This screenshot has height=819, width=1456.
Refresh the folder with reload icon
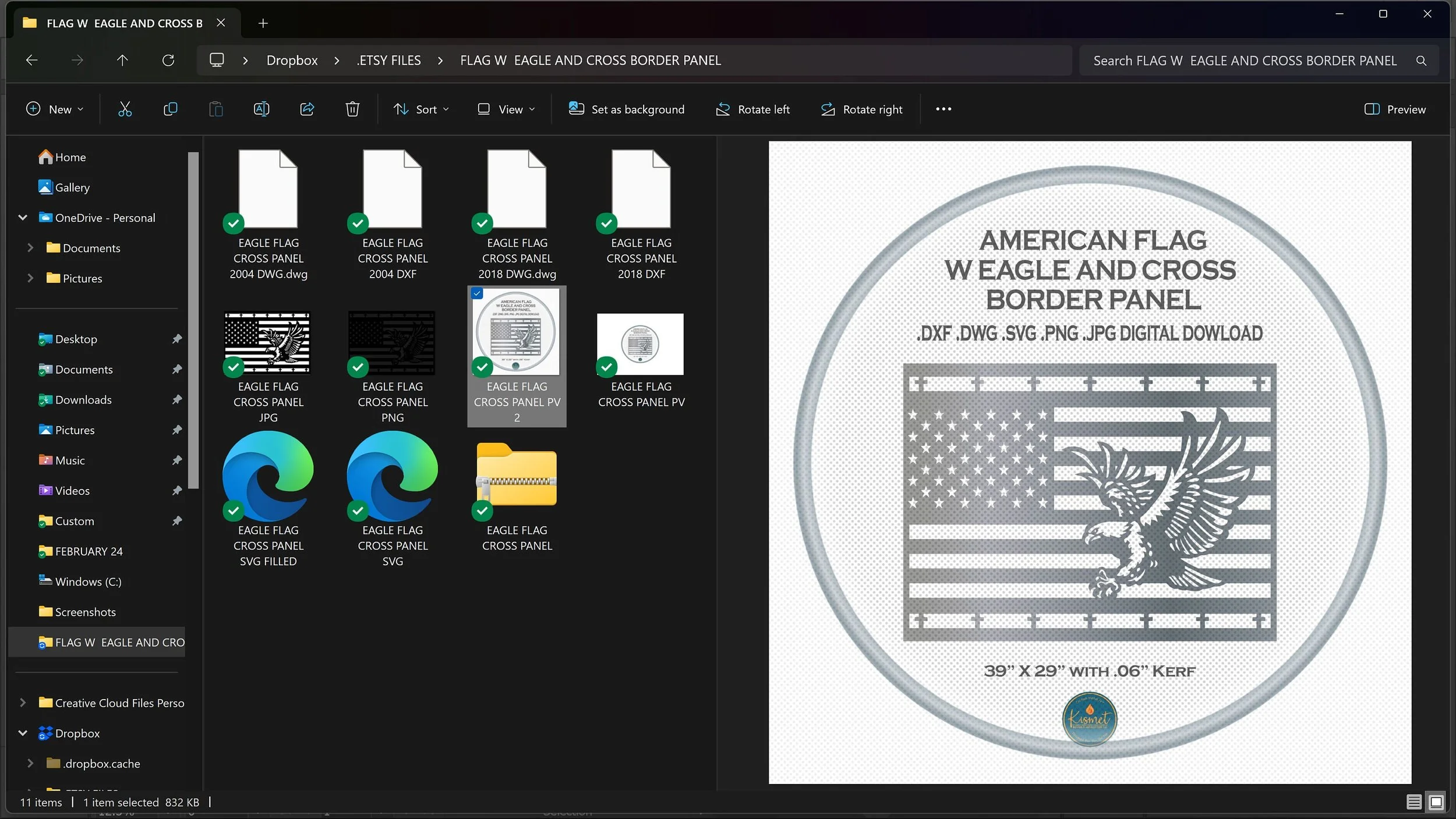168,61
